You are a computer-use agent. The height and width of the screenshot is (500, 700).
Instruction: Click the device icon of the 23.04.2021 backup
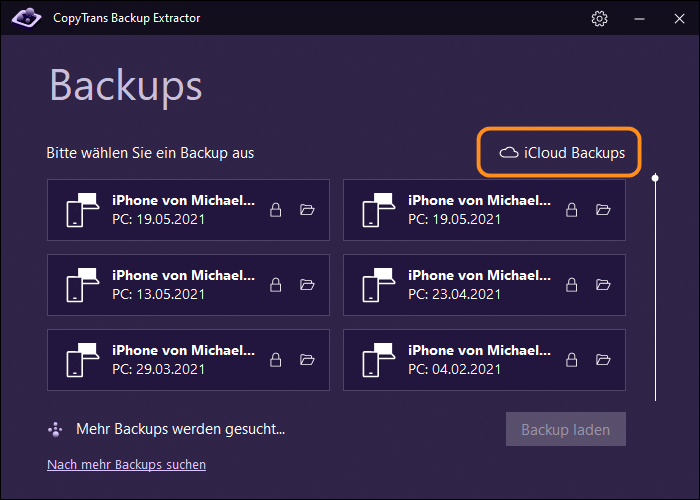tap(379, 285)
